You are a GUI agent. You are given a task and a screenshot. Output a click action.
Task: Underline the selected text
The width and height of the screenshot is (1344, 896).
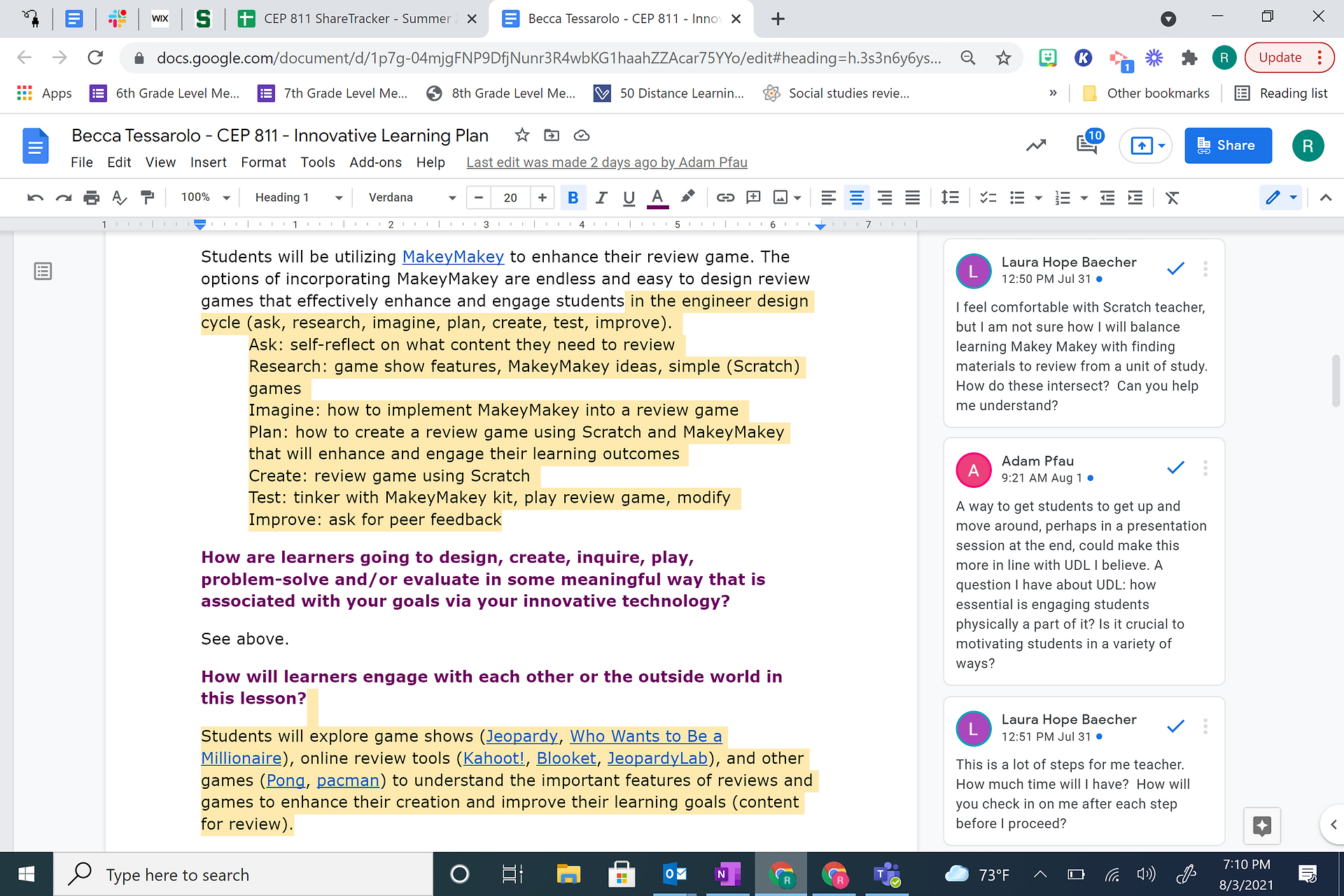point(629,198)
